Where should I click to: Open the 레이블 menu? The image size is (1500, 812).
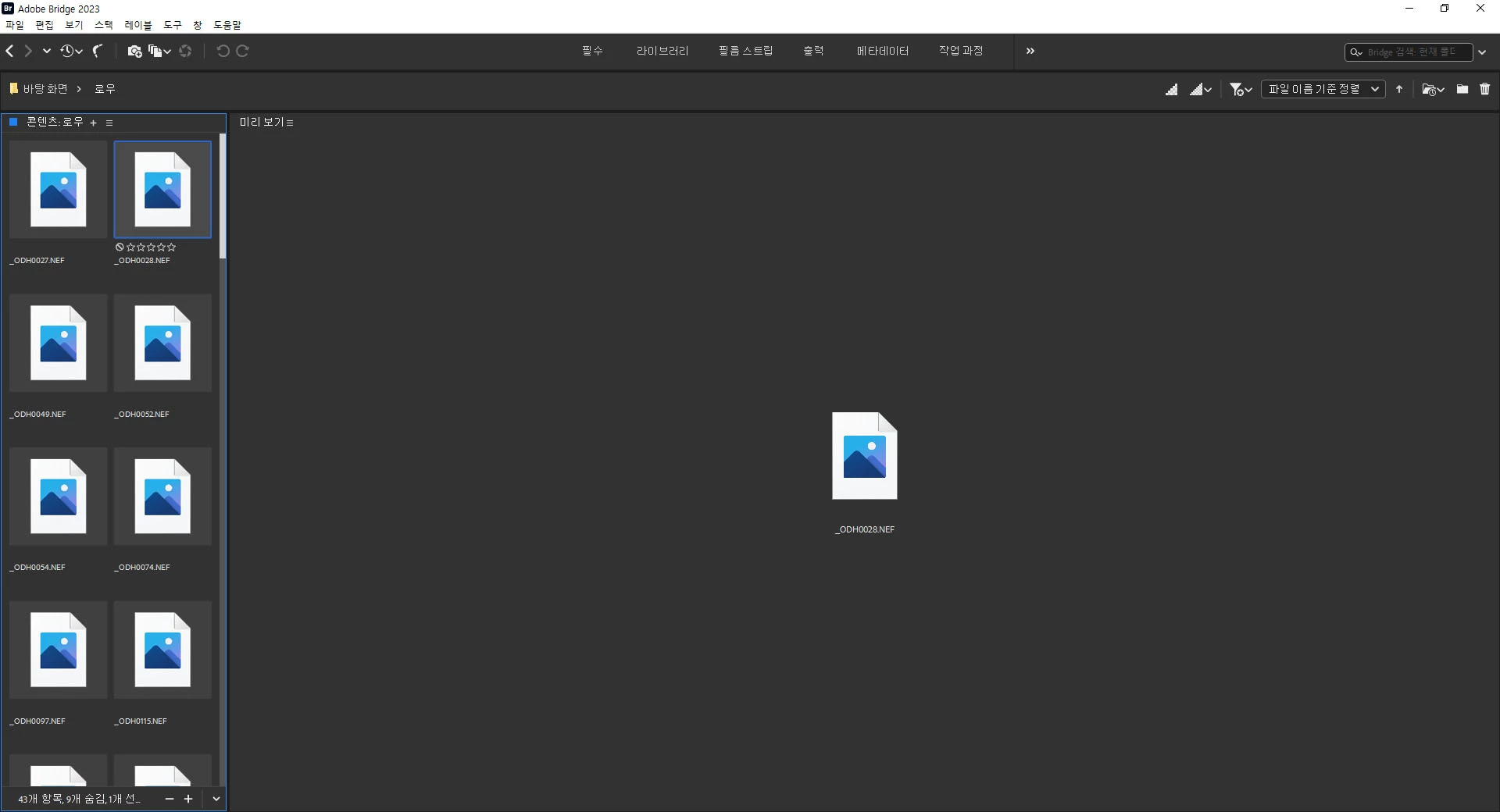click(138, 25)
